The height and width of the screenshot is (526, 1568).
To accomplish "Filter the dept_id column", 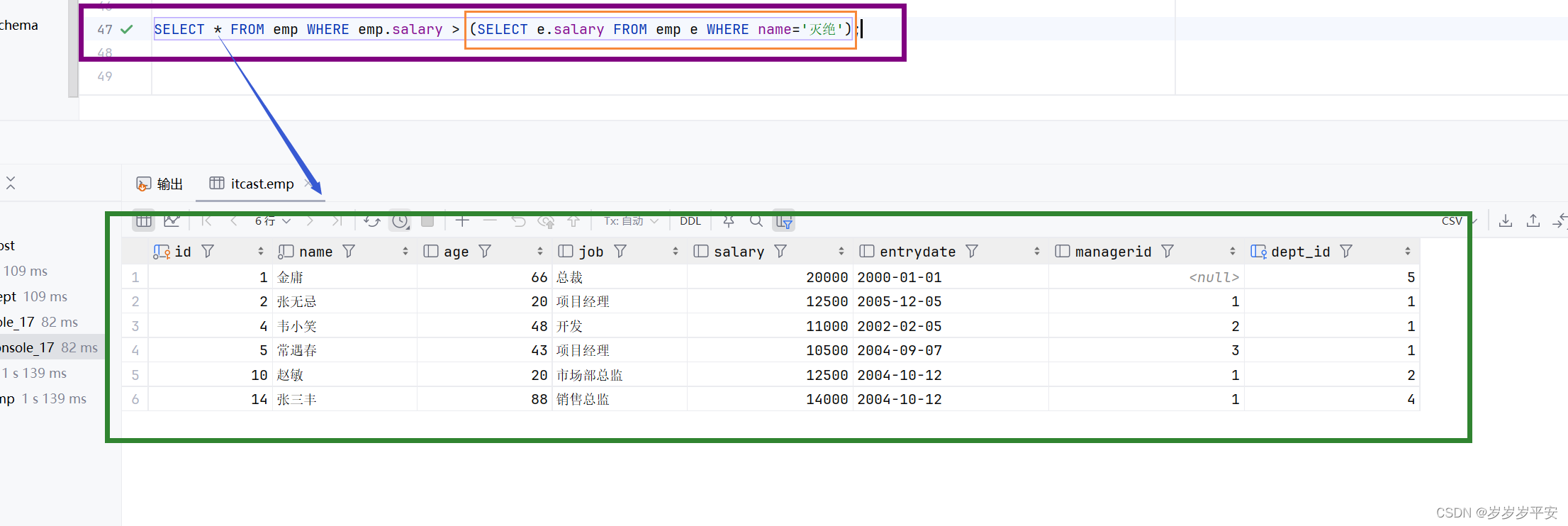I will [x=1346, y=252].
